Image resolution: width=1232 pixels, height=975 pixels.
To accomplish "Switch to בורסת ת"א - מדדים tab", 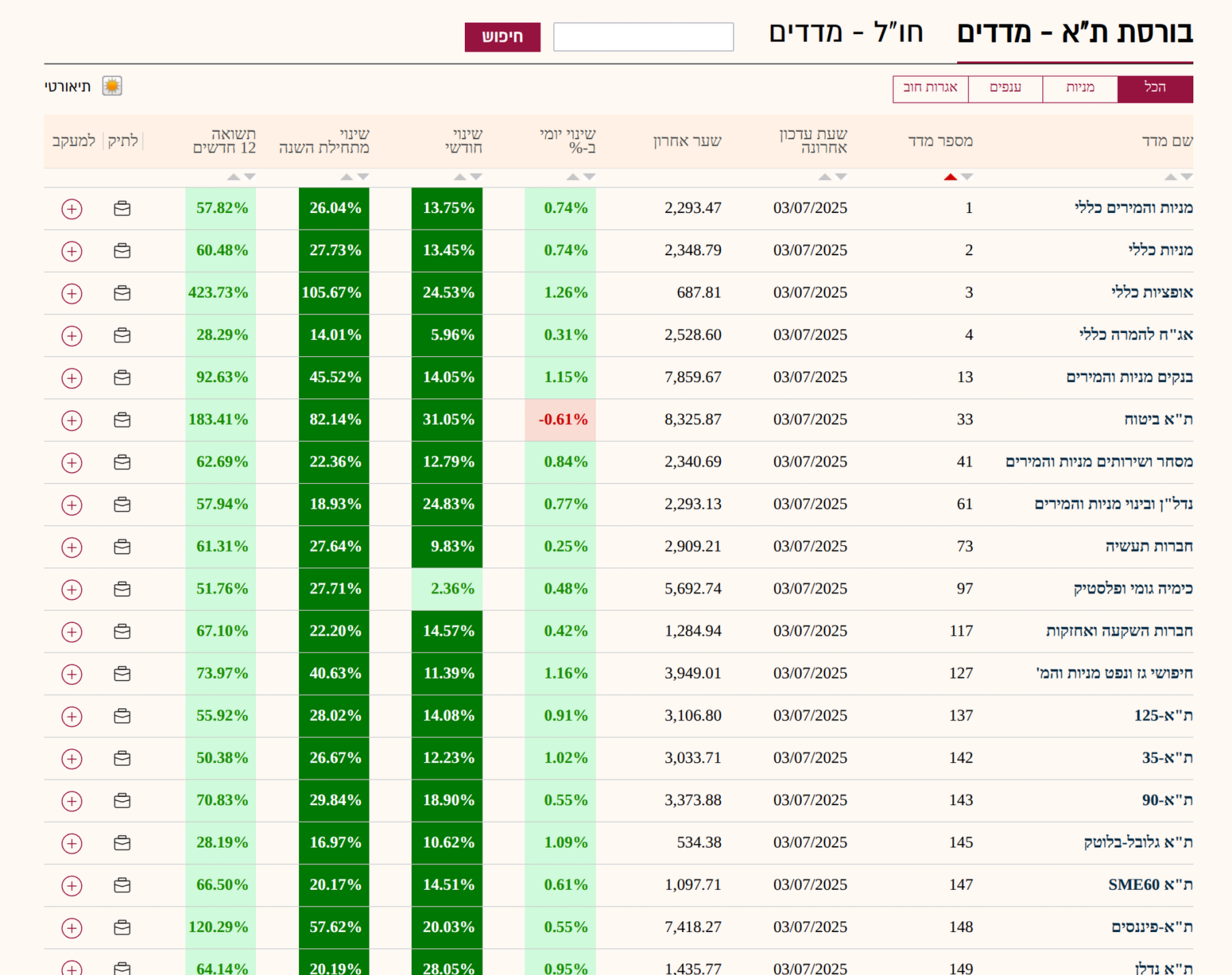I will point(1075,33).
